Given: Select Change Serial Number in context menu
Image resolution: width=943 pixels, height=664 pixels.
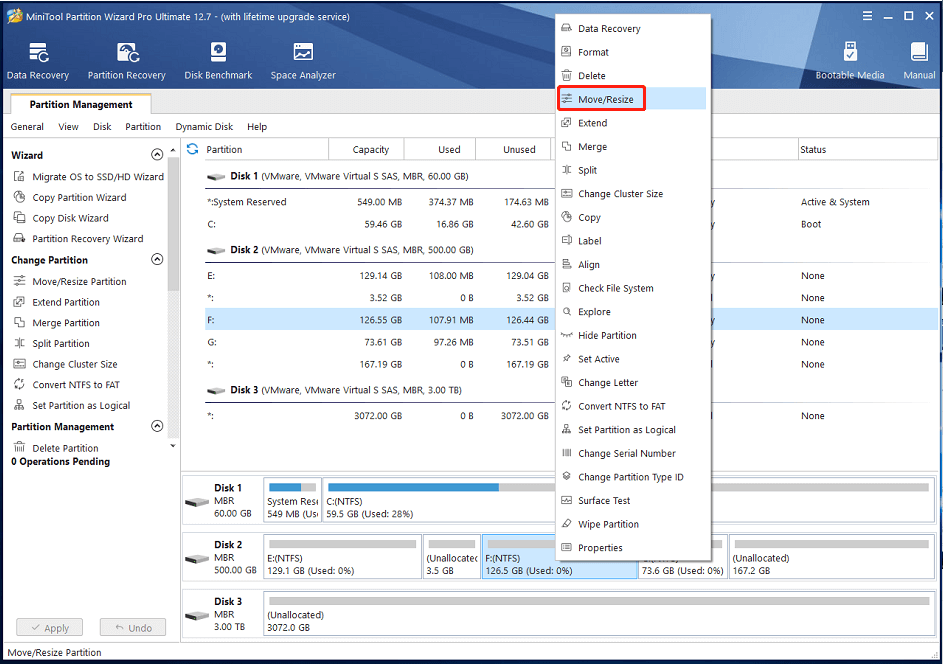Looking at the screenshot, I should pos(632,453).
